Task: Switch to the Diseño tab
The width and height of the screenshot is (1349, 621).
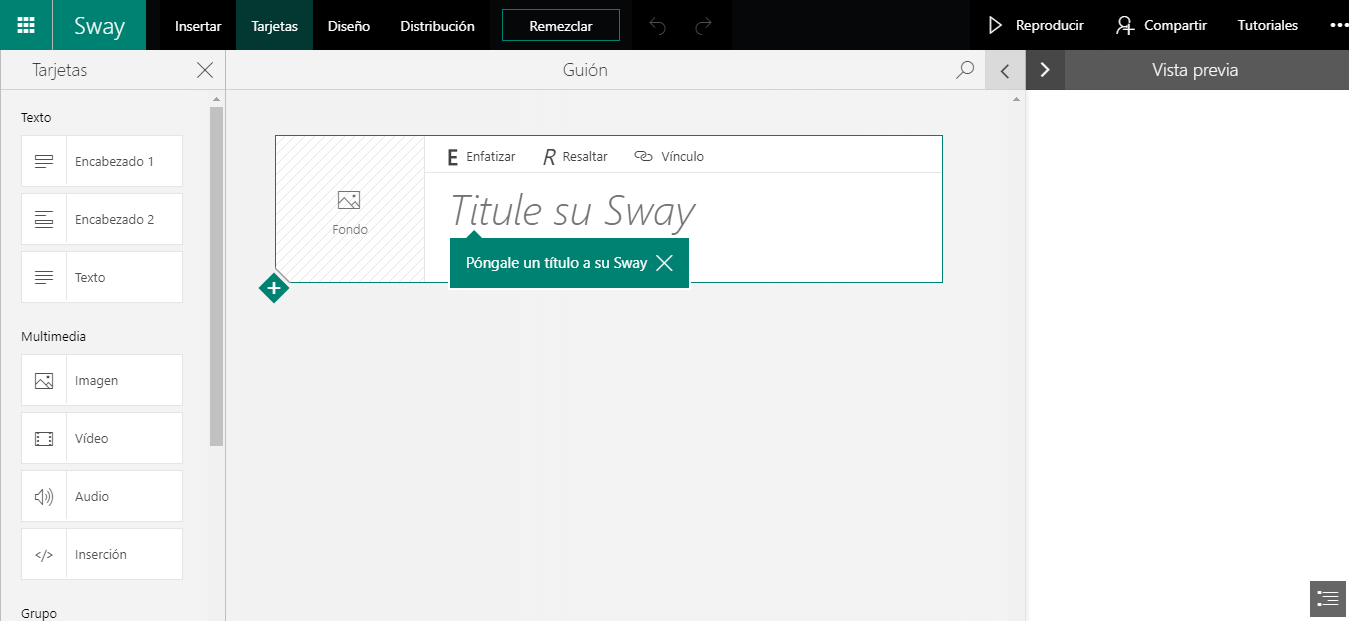Action: (x=349, y=26)
